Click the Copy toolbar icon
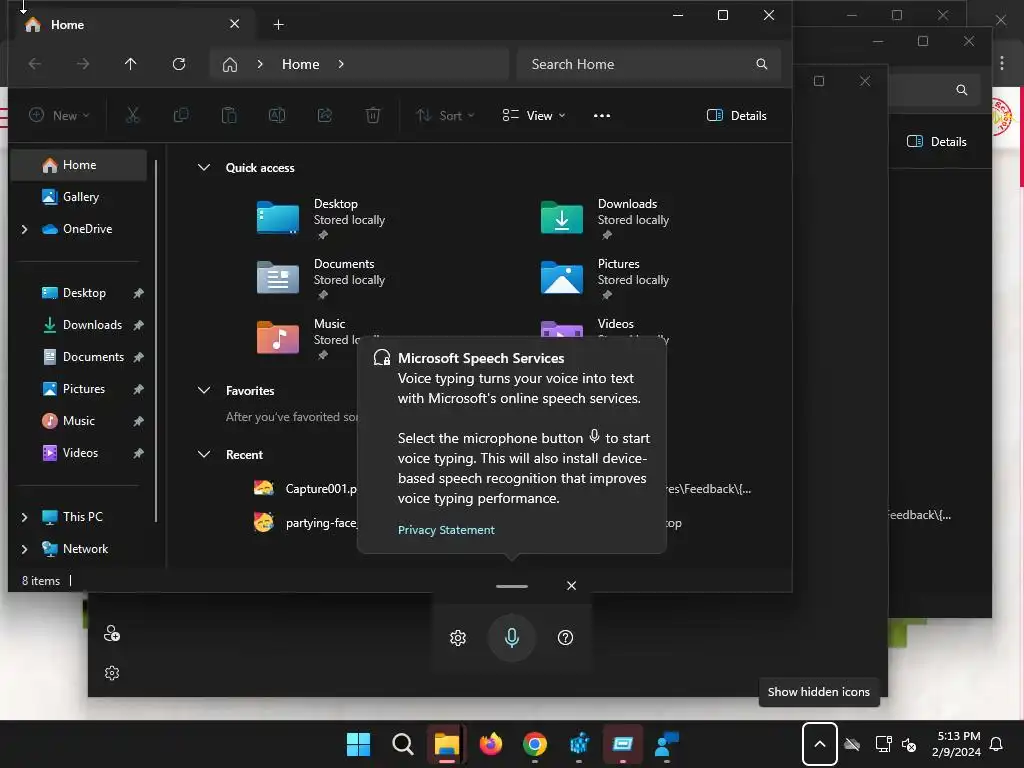 181,116
